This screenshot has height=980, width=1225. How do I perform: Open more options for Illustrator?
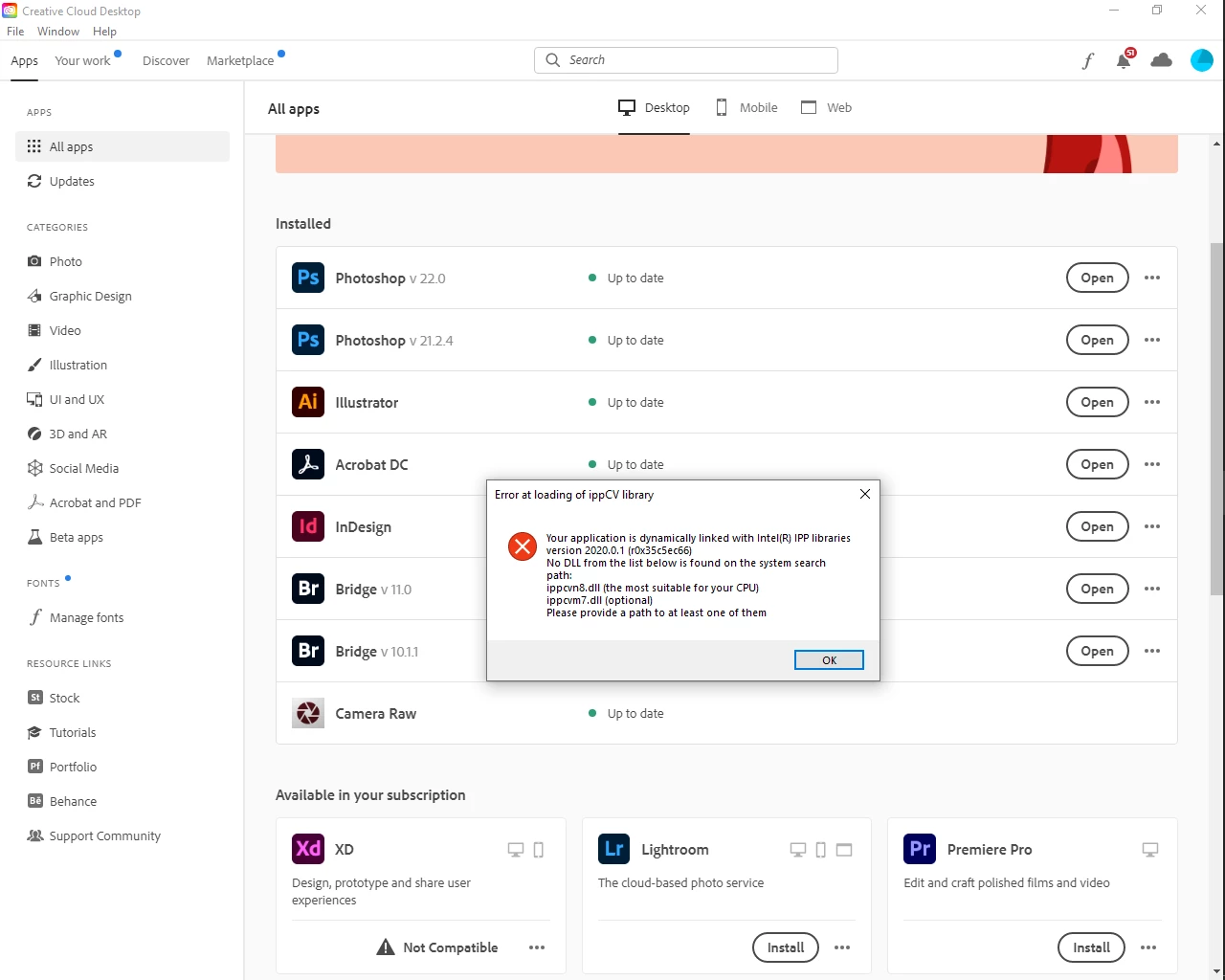click(1152, 402)
